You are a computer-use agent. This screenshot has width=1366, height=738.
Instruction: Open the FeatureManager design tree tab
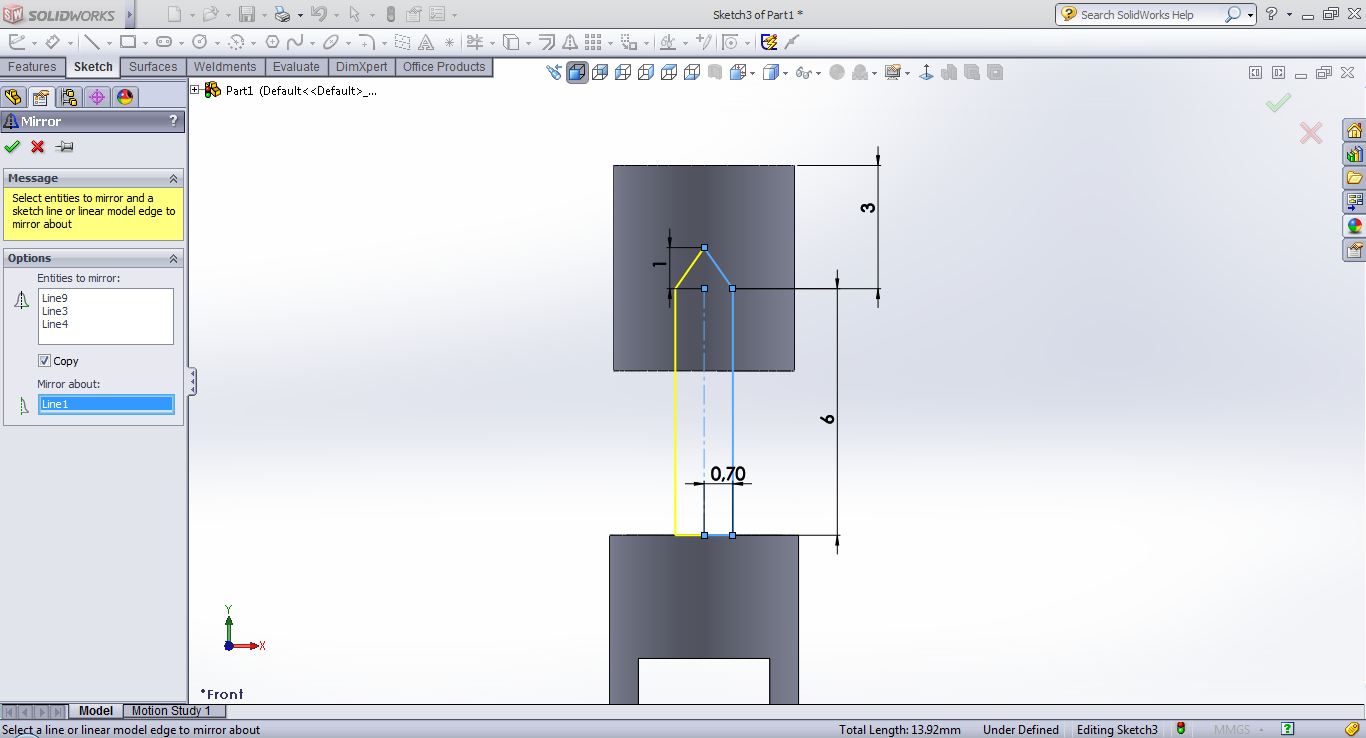[x=13, y=97]
